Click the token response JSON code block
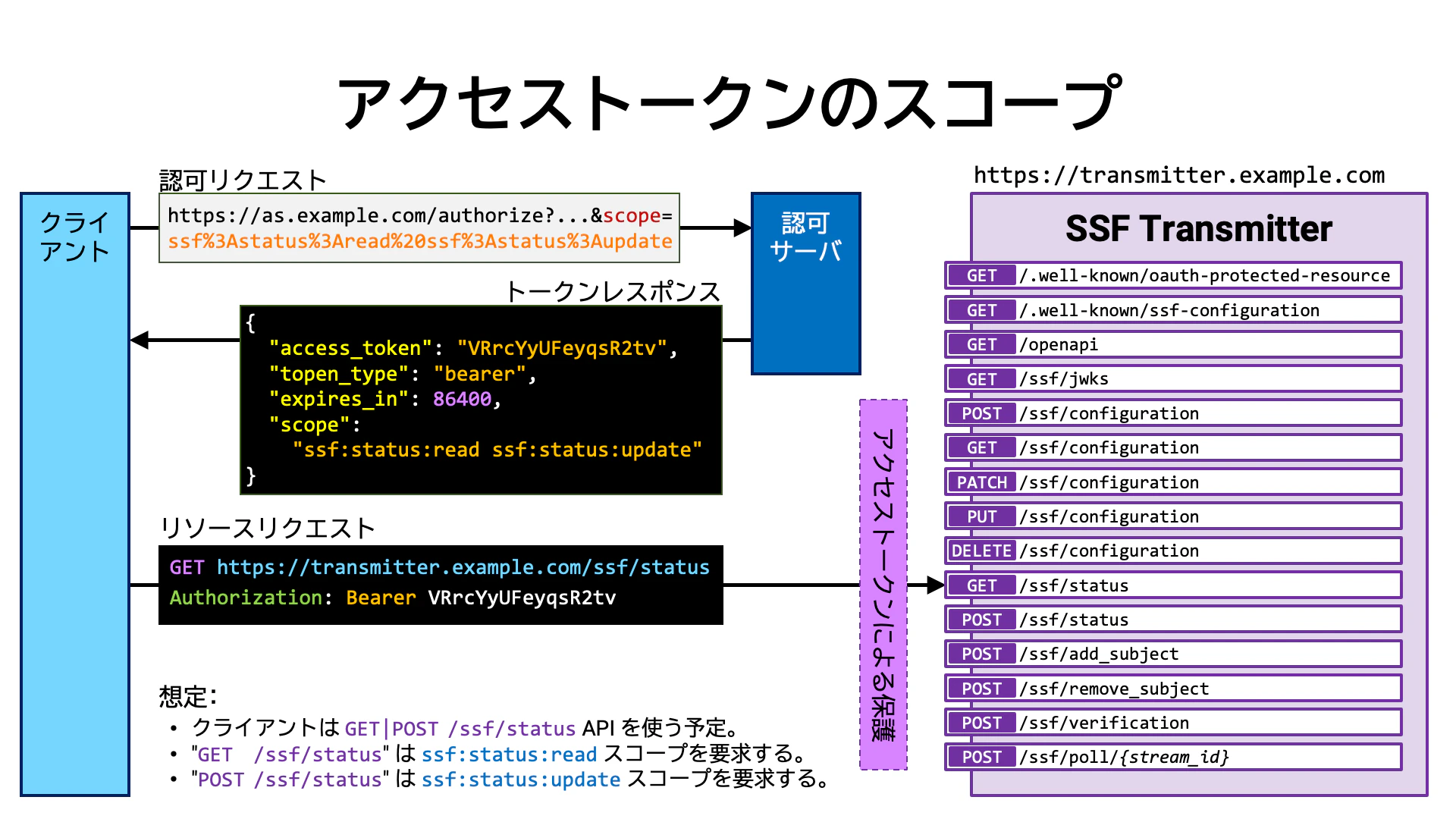Viewport: 1456px width, 819px height. (481, 400)
